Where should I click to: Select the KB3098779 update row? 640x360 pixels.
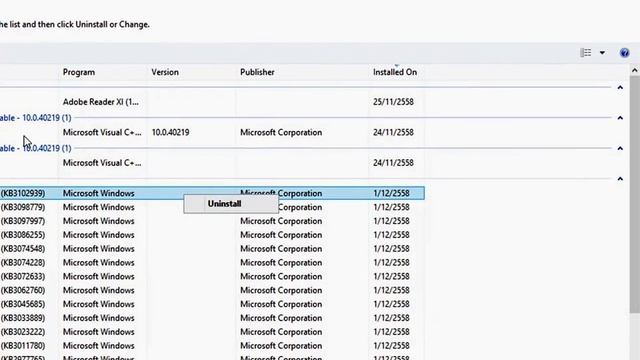click(212, 207)
